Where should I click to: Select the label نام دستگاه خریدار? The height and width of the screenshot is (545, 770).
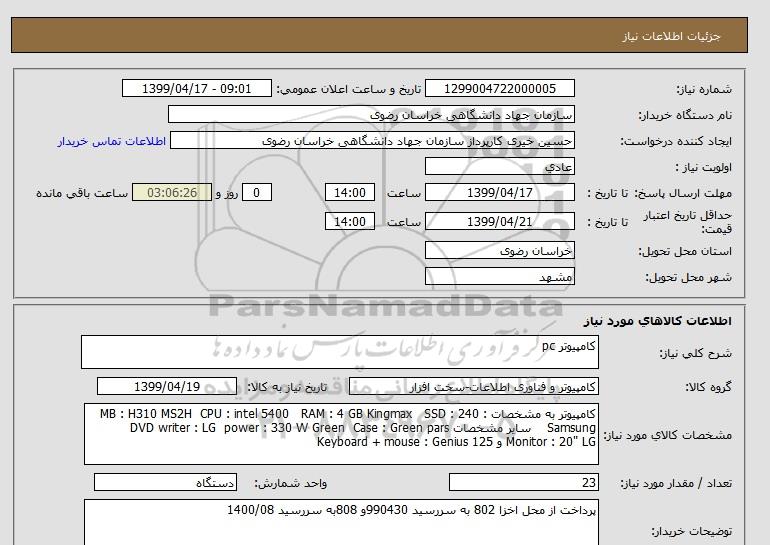[685, 115]
